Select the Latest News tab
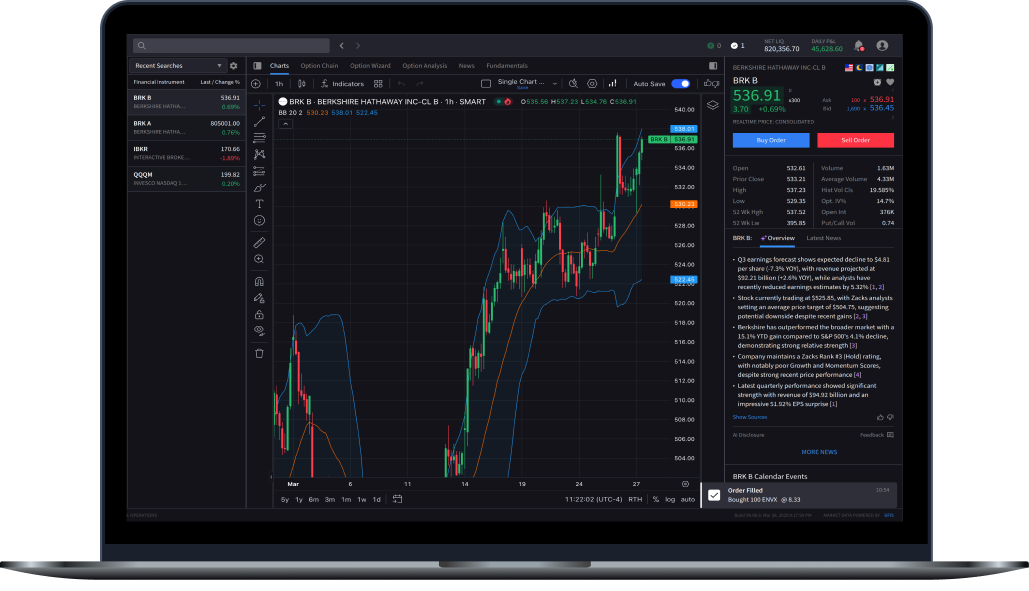This screenshot has height=591, width=1029. tap(824, 238)
